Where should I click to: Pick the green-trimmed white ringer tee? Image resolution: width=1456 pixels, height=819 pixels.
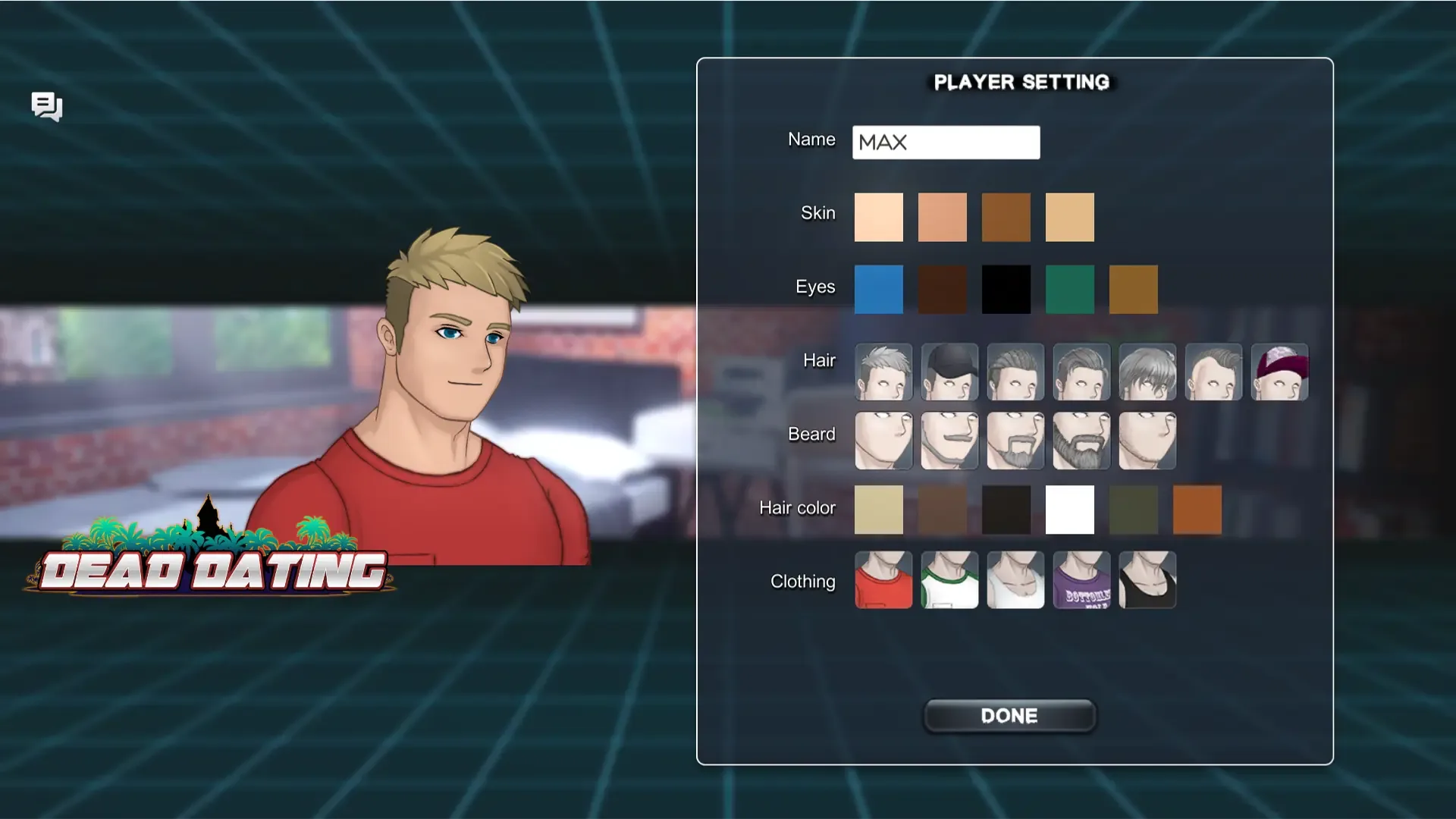949,580
